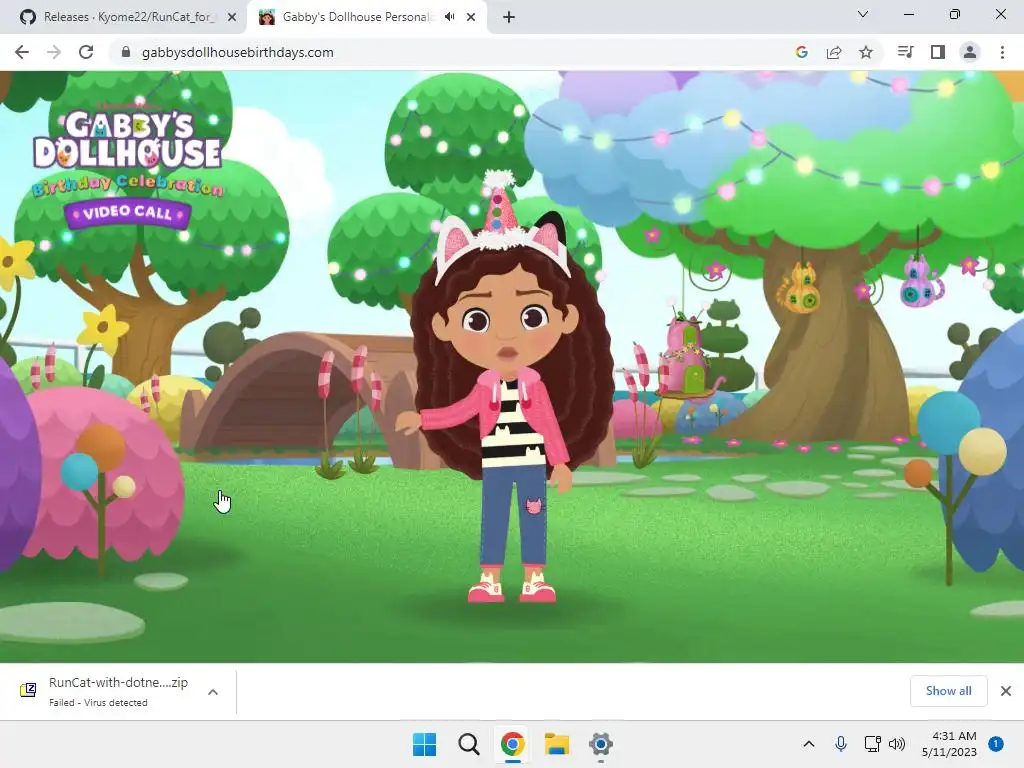The width and height of the screenshot is (1024, 768).
Task: Open the volume speaker tray icon
Action: point(897,744)
